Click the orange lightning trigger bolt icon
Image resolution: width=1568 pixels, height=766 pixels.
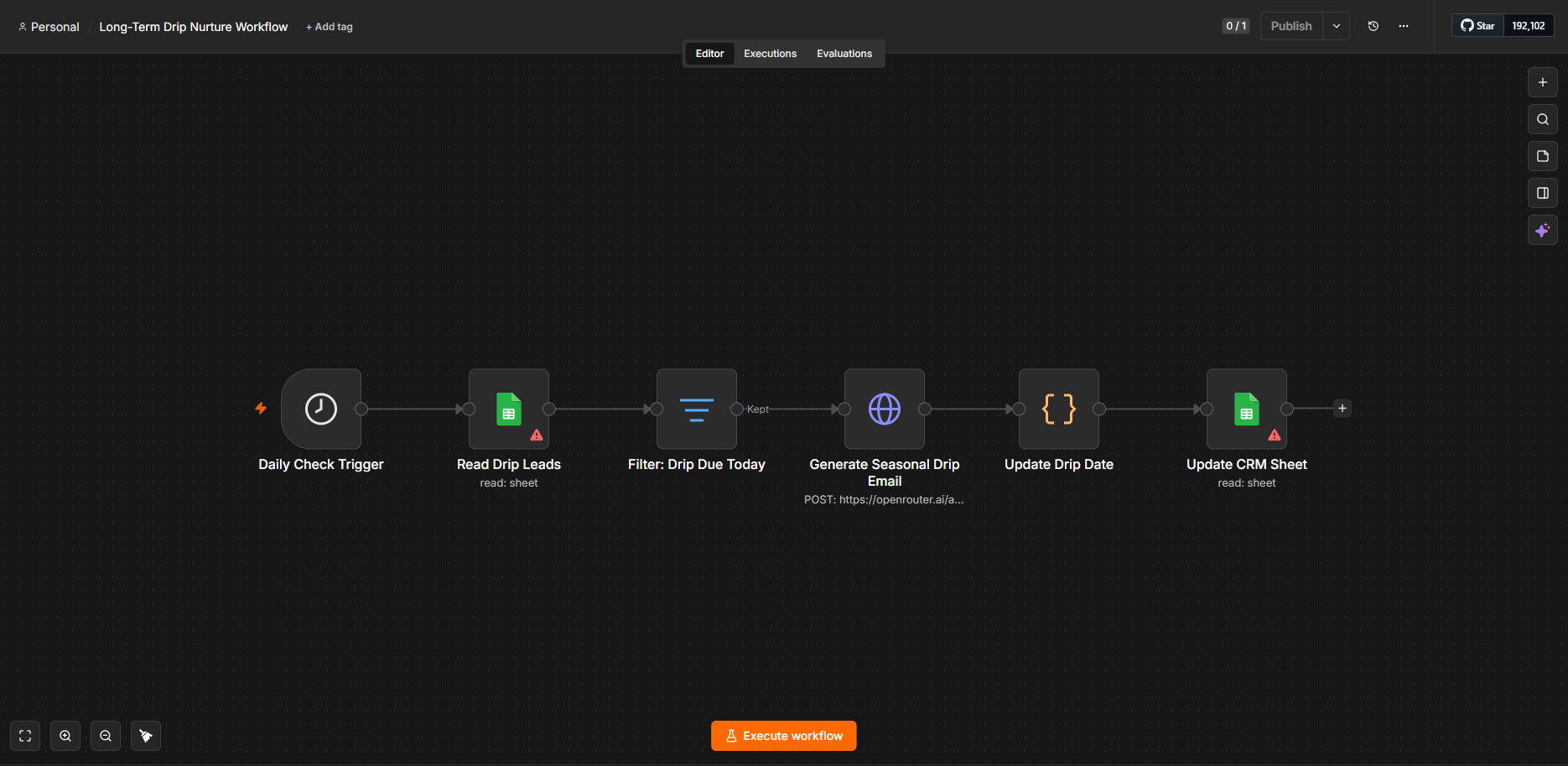261,409
